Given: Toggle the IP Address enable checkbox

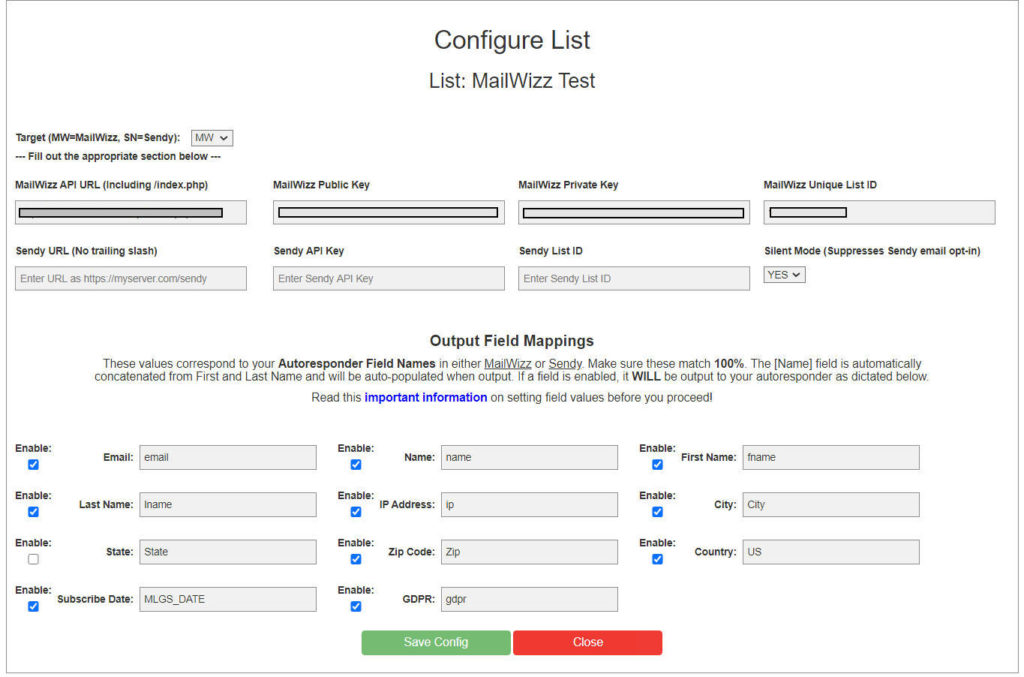Looking at the screenshot, I should (356, 512).
